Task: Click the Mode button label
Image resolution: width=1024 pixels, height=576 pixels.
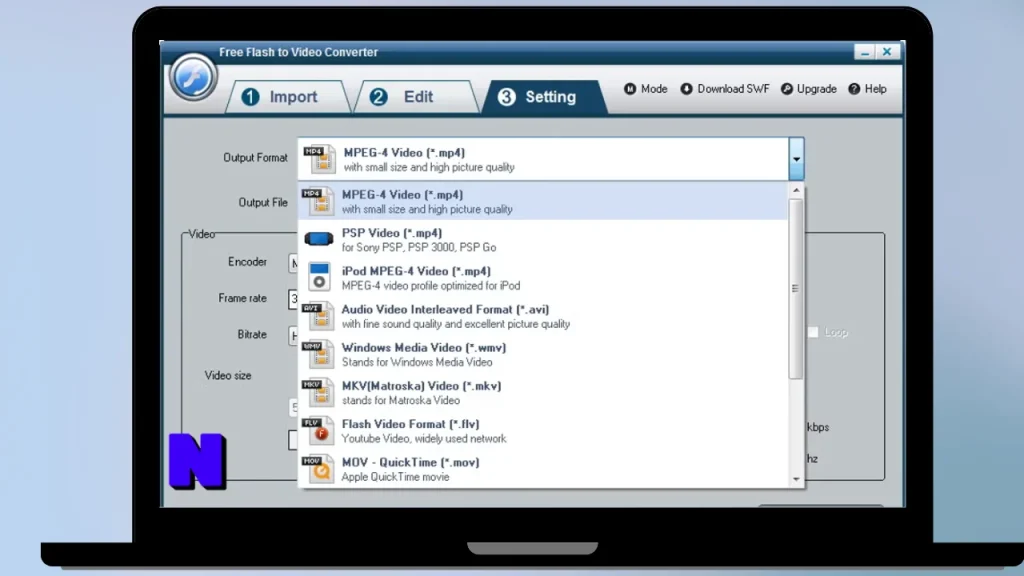Action: 654,89
